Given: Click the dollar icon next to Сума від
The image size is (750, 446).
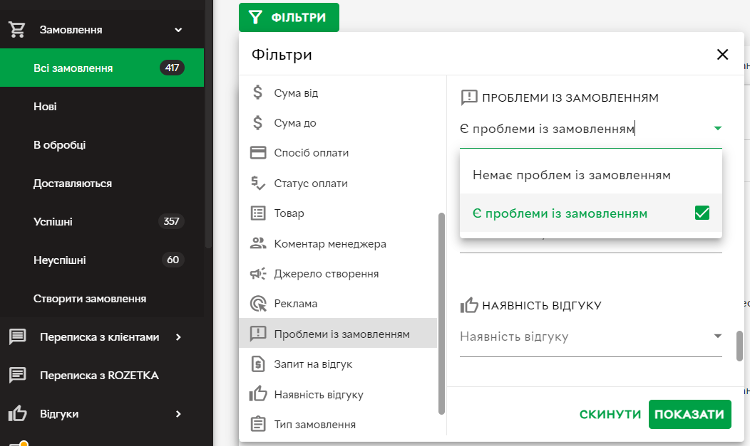Looking at the screenshot, I should pos(258,92).
